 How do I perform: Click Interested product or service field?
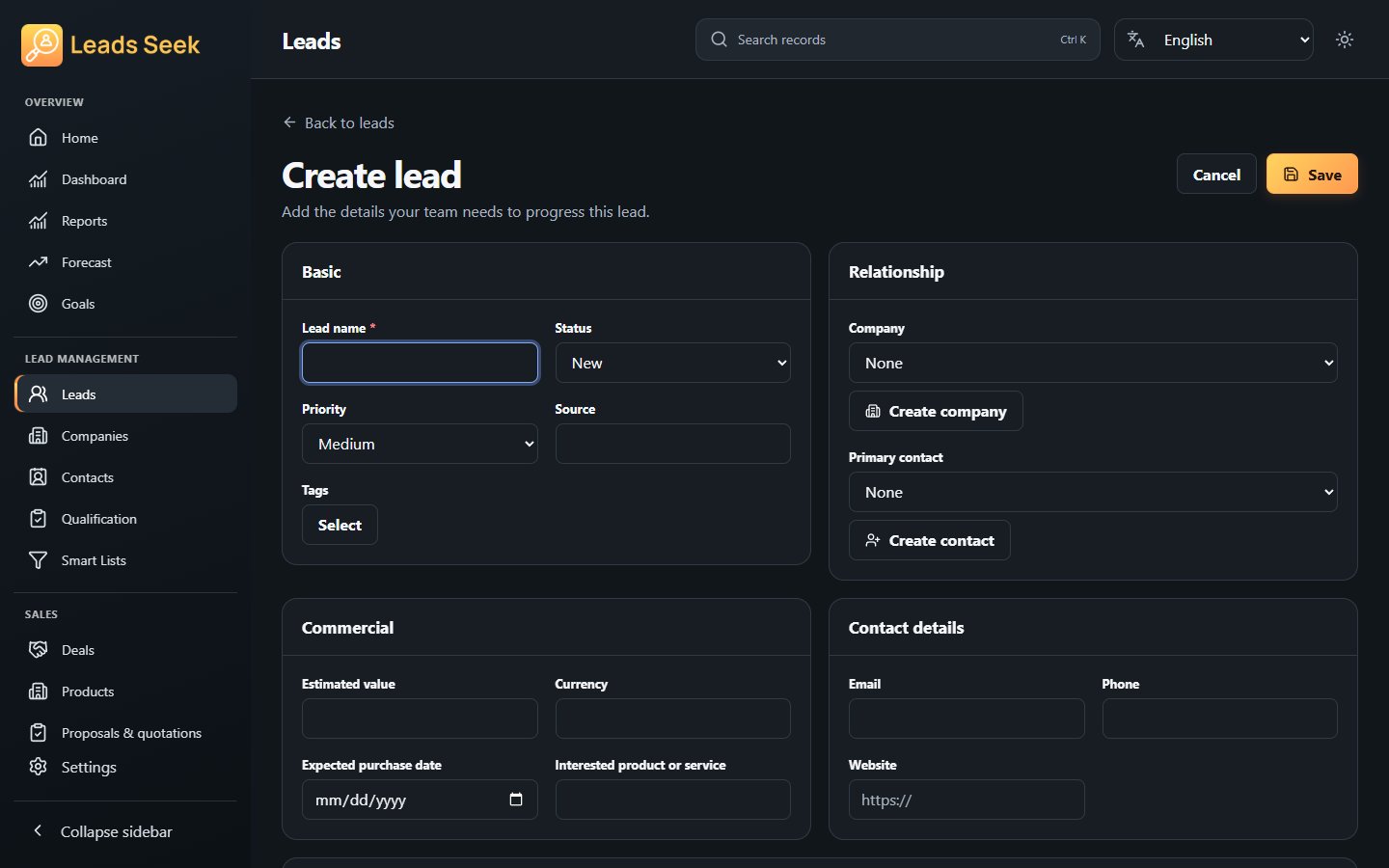pos(673,800)
